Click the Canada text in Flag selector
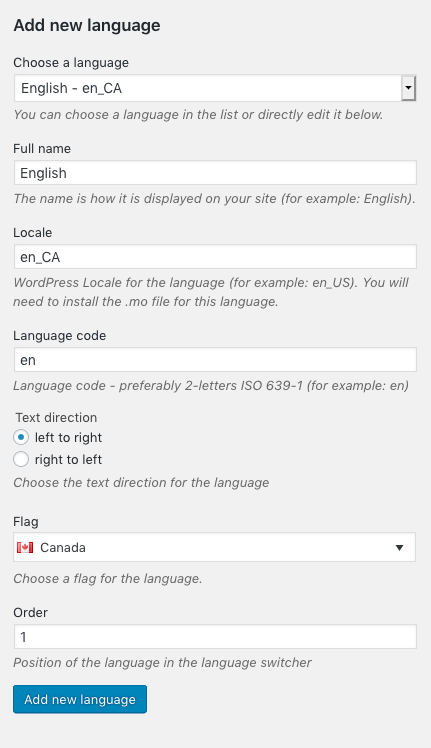The height and width of the screenshot is (748, 431). tap(63, 547)
